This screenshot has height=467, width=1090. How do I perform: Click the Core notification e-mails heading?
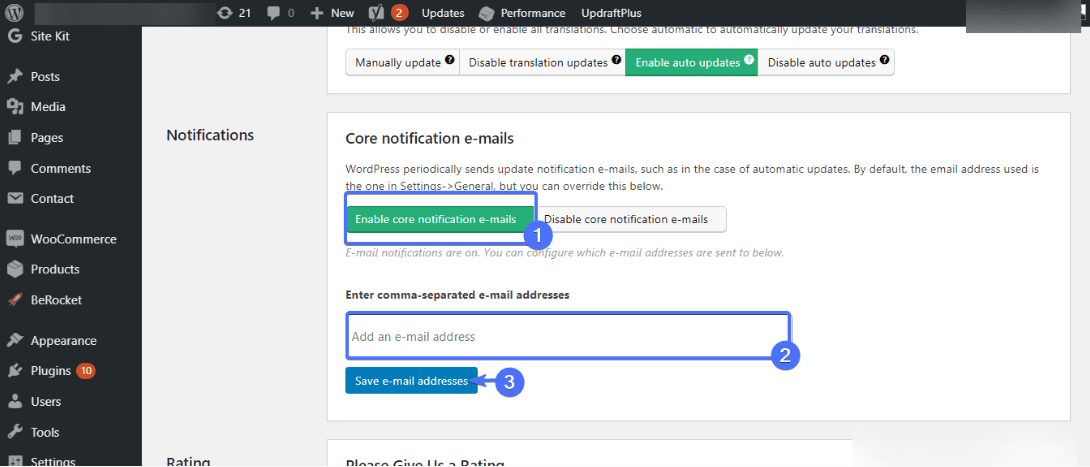[430, 139]
